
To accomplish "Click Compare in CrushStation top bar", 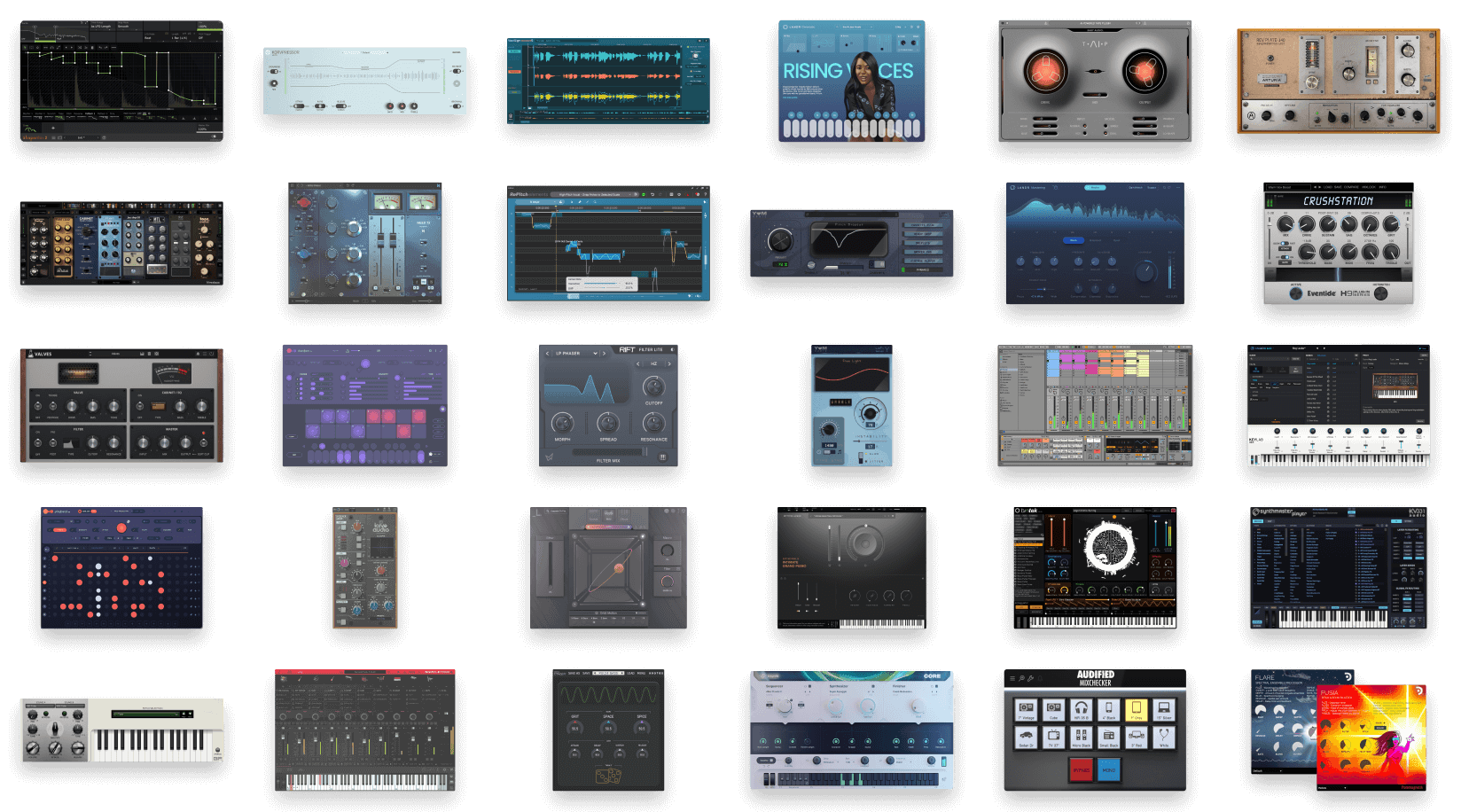I will tap(1352, 187).
